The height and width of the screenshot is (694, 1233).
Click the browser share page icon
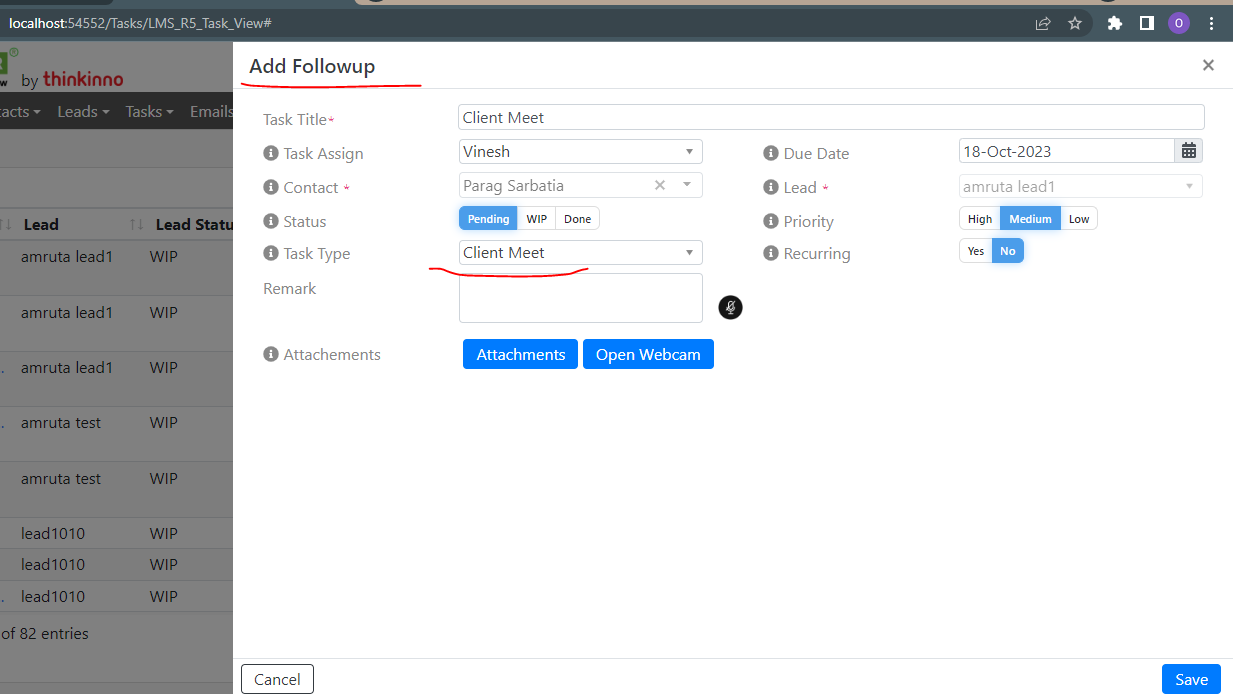click(x=1043, y=22)
